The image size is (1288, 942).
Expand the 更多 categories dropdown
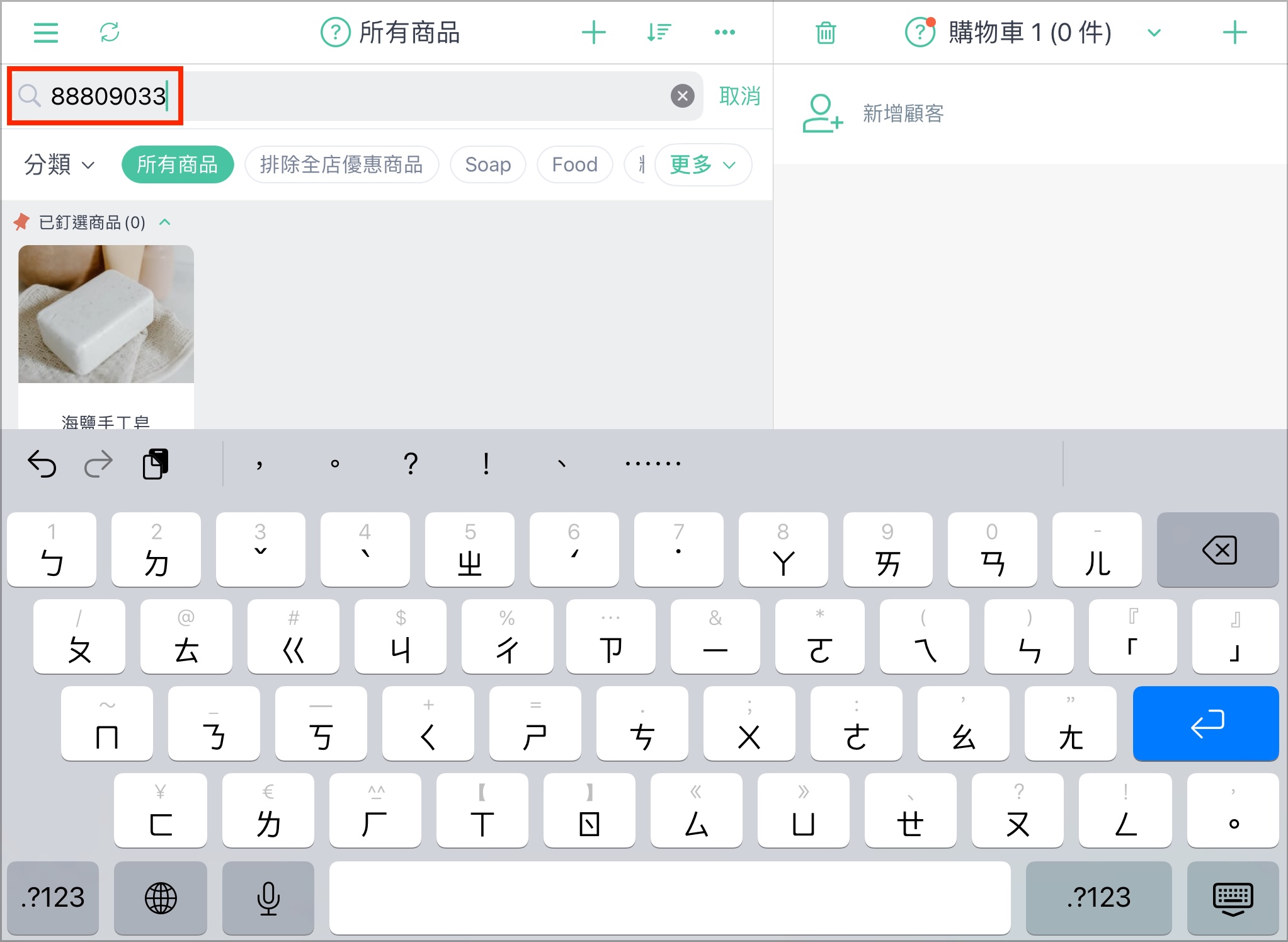703,164
